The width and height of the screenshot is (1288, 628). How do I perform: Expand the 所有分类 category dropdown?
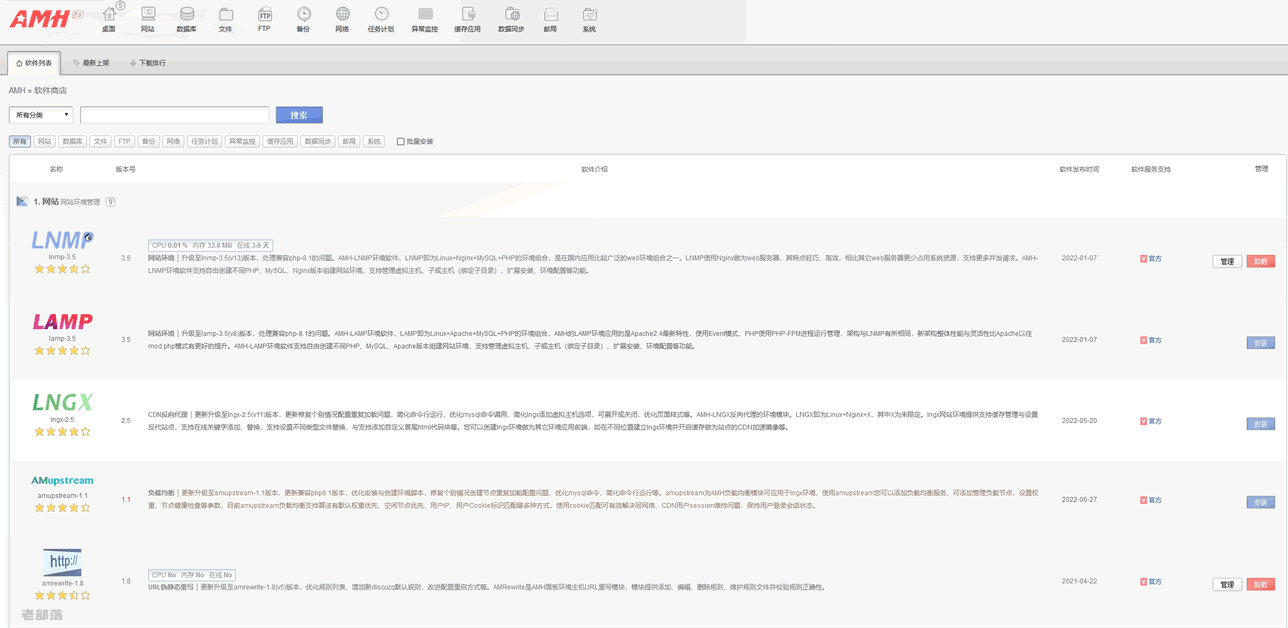coord(41,115)
